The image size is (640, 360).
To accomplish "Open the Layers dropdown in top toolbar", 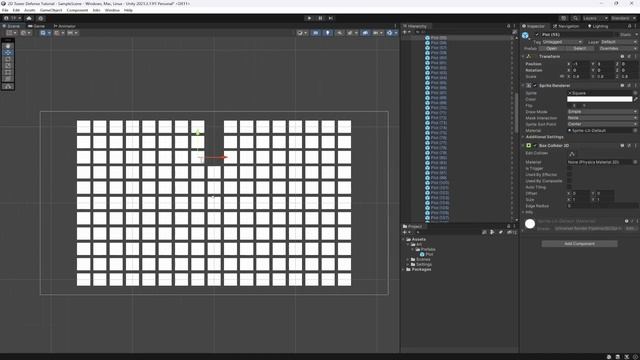I will click(x=595, y=18).
